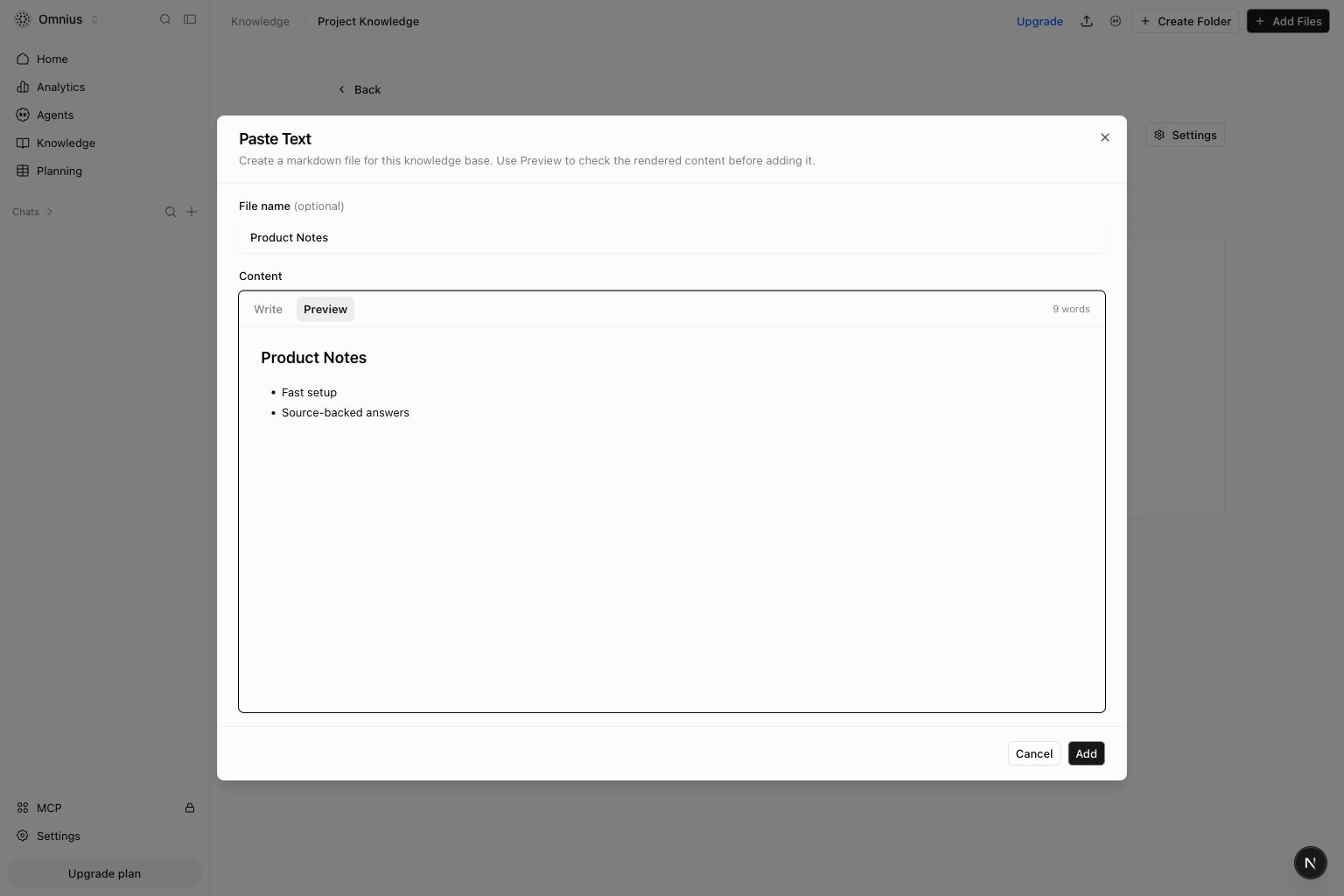The image size is (1344, 896).
Task: Click the Fast setup bullet
Action: tap(309, 392)
